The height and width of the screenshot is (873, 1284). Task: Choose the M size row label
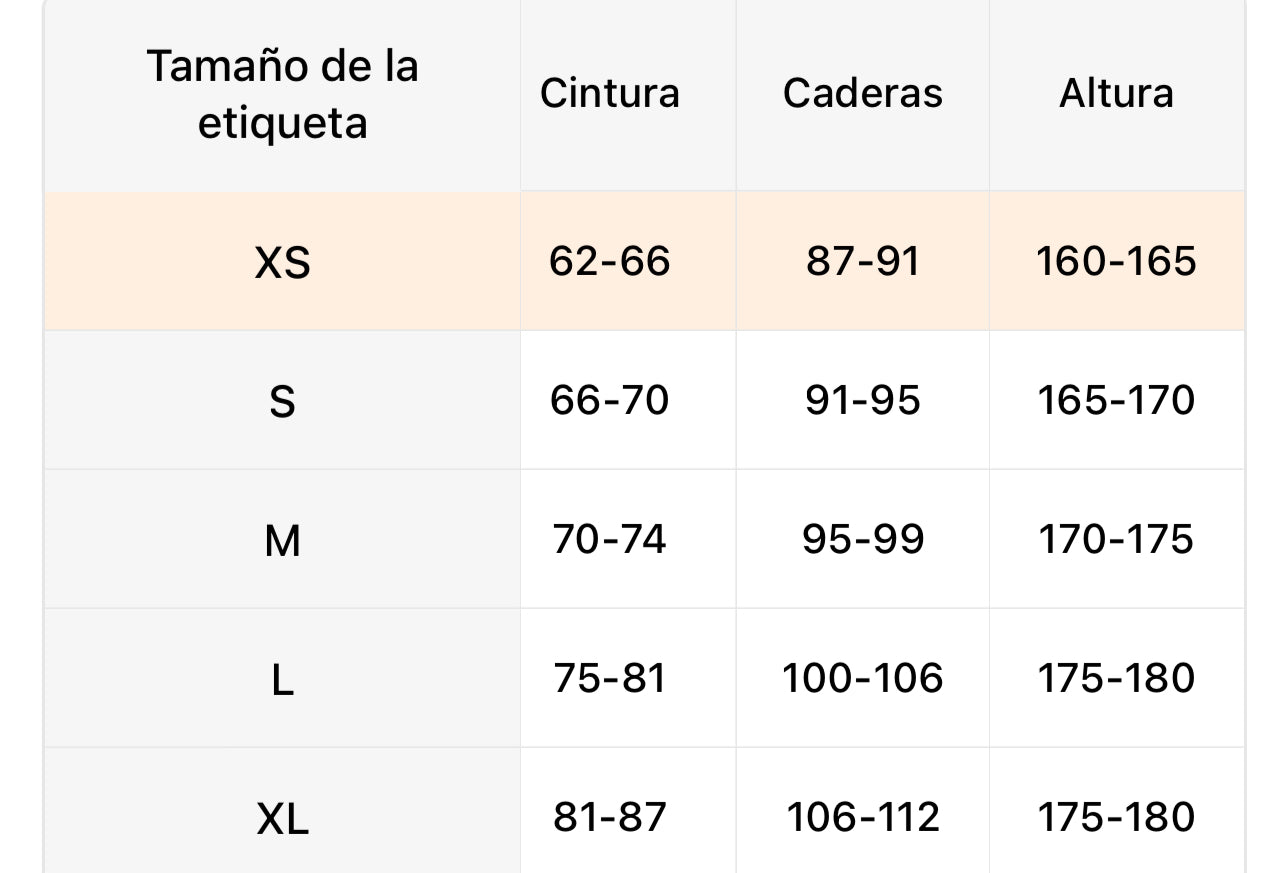pos(282,540)
